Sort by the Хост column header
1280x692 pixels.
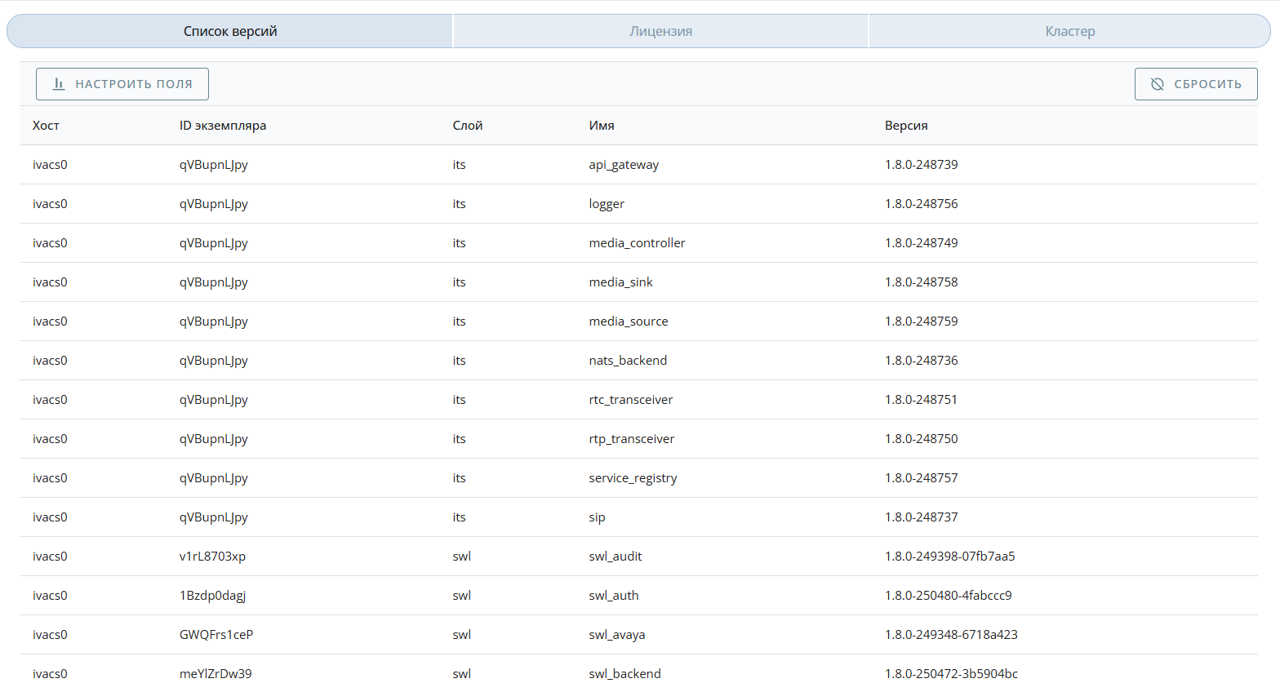[46, 126]
